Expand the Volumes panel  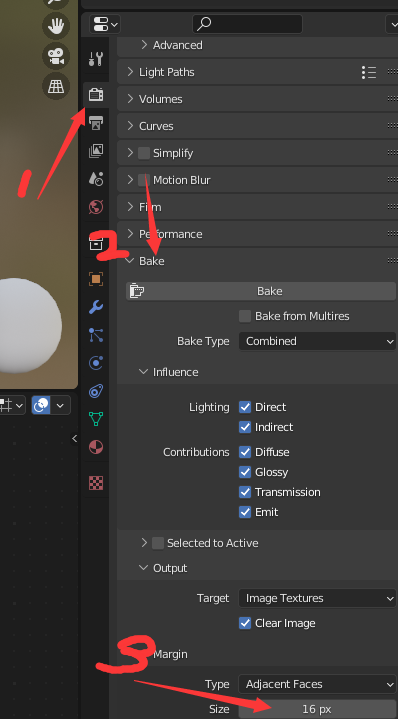[x=130, y=99]
